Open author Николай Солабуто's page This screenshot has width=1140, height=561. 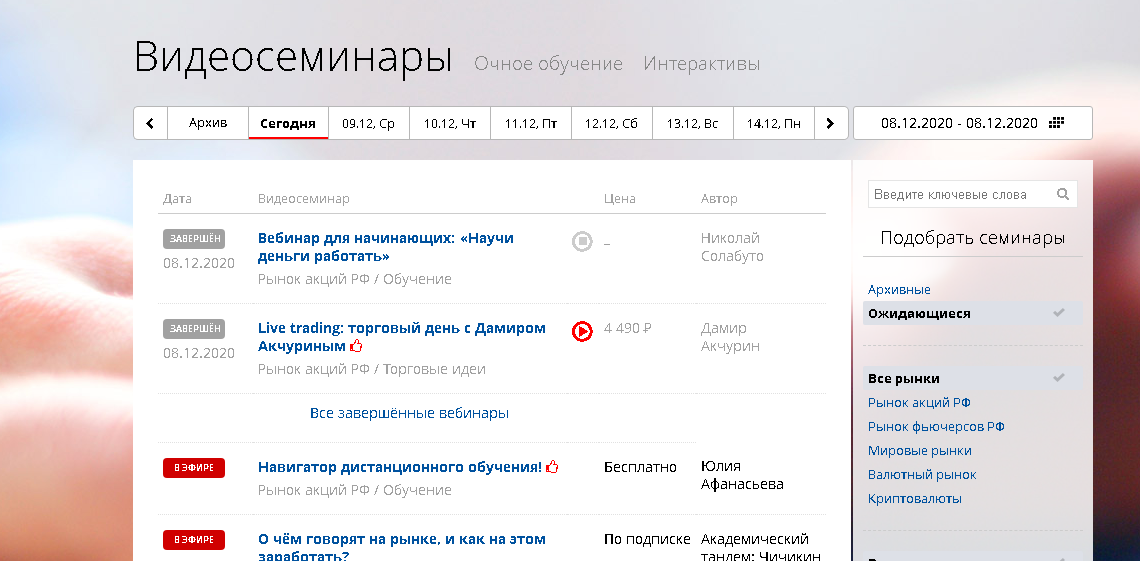point(731,247)
